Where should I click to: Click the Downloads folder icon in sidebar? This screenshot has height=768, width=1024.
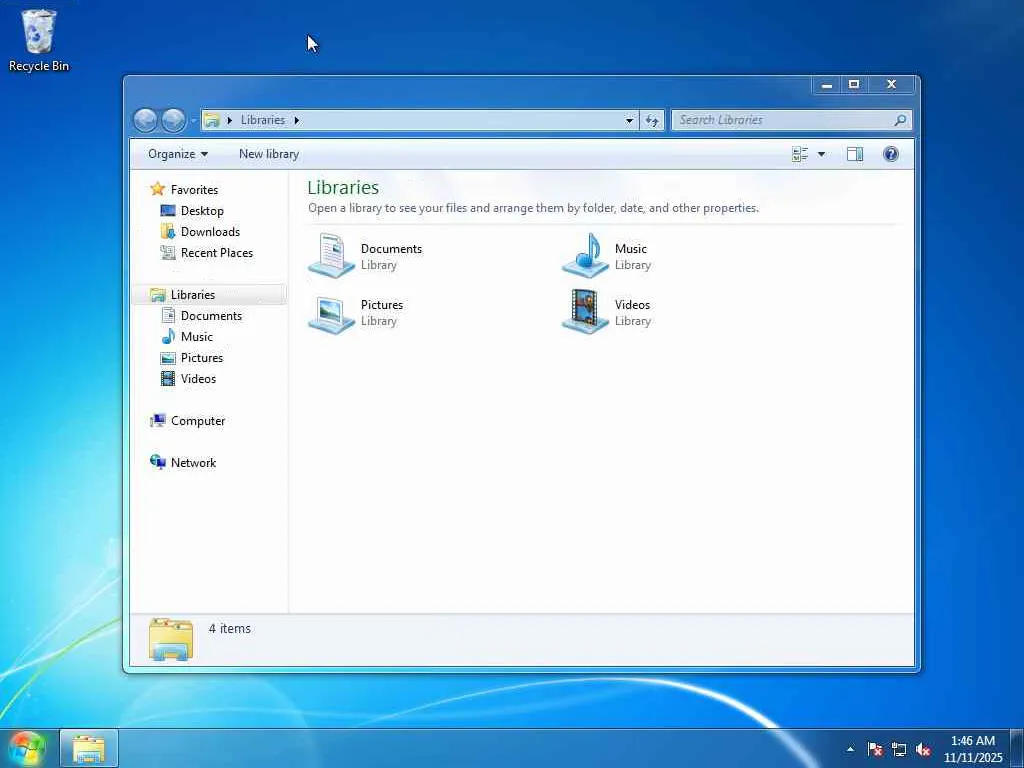coord(168,231)
